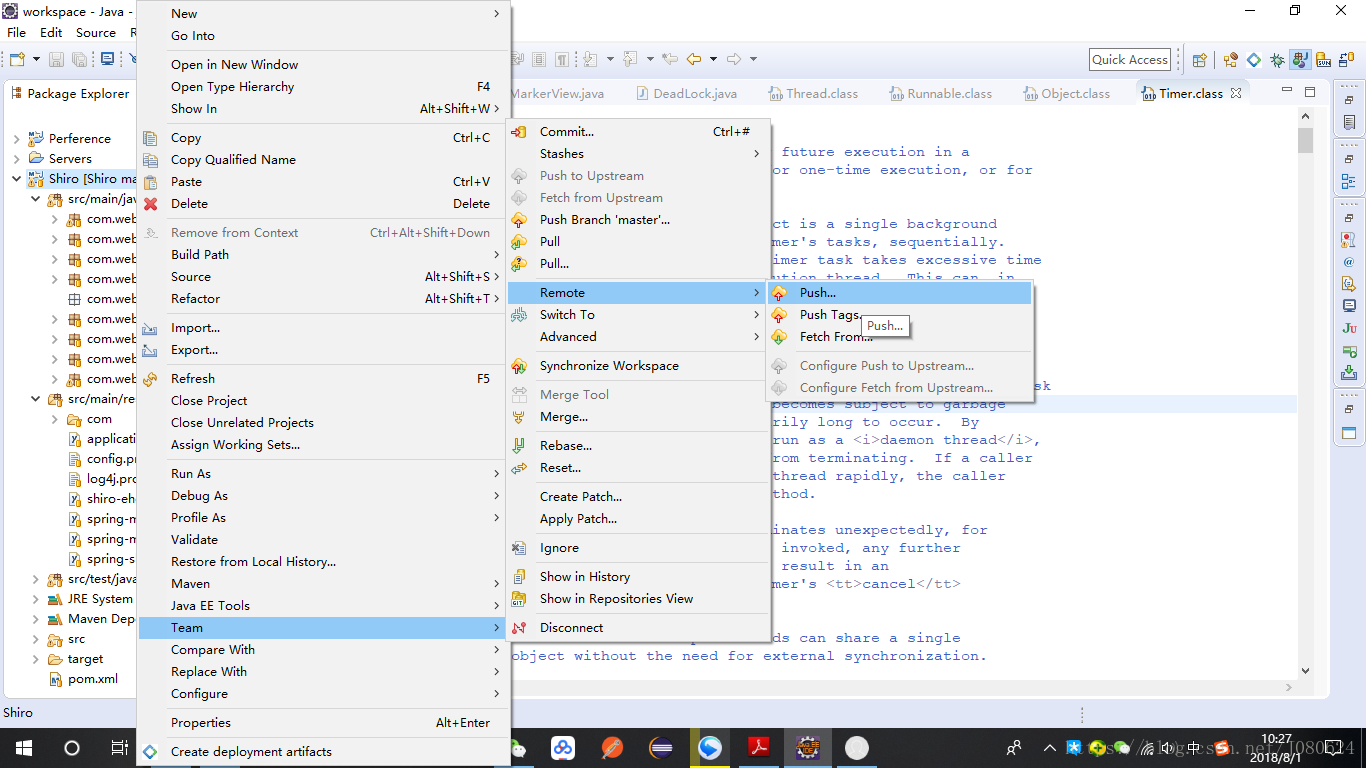Click the yellow Back navigation arrow
1366x768 pixels.
(x=694, y=60)
